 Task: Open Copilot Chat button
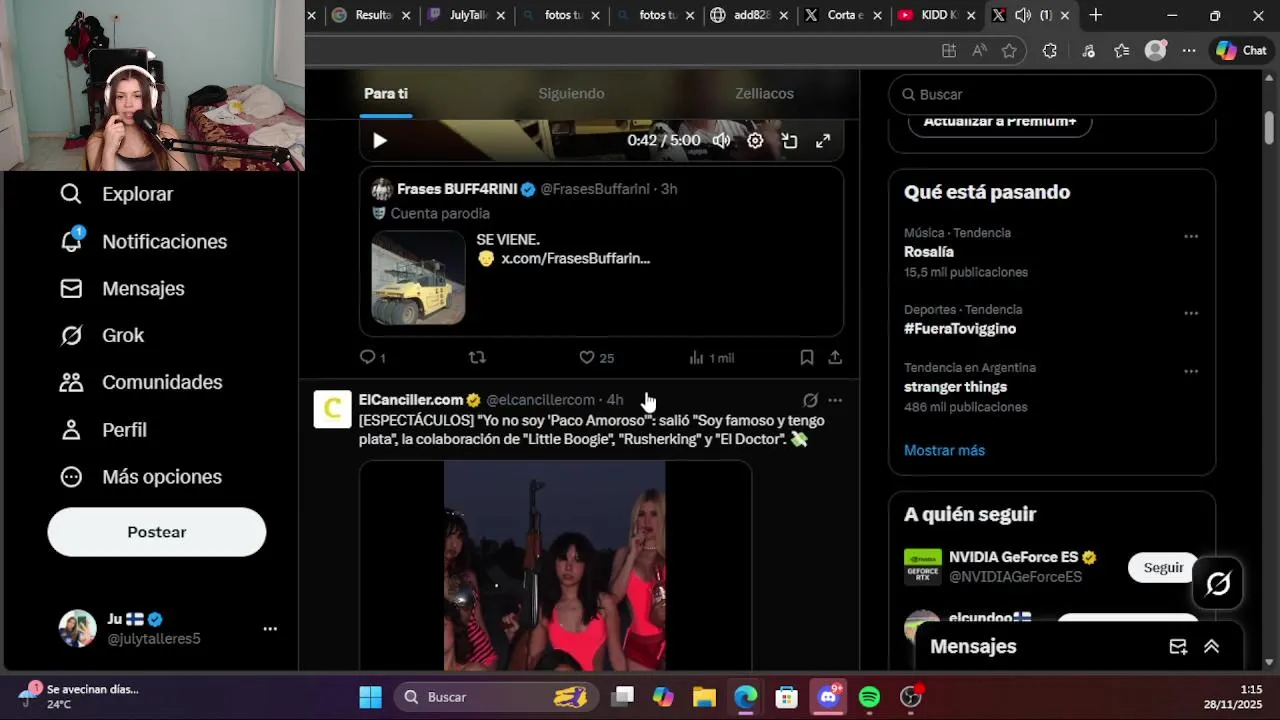1242,51
